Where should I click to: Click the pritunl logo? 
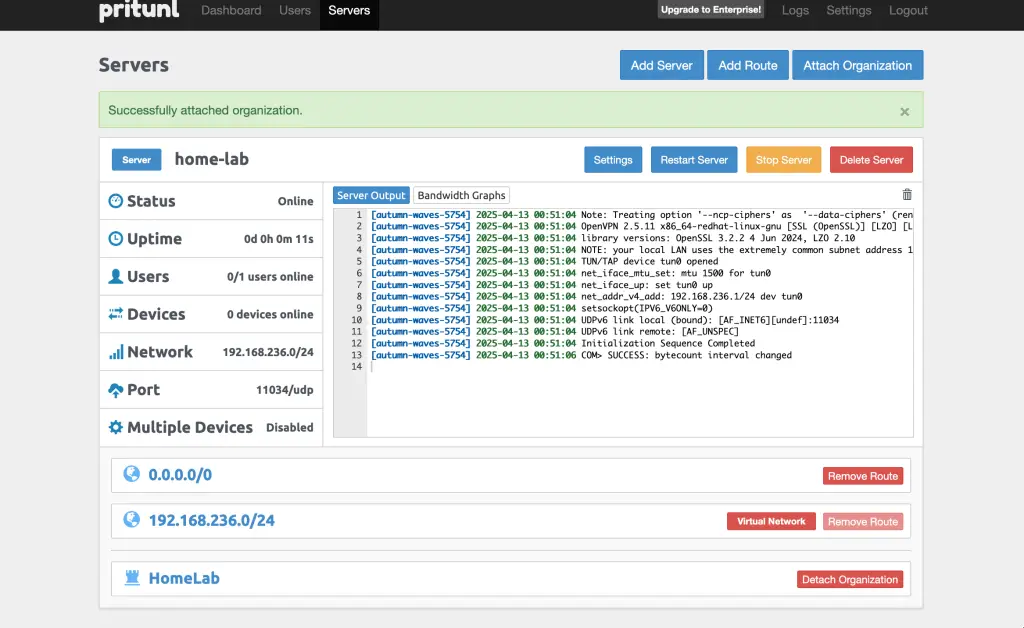(138, 13)
